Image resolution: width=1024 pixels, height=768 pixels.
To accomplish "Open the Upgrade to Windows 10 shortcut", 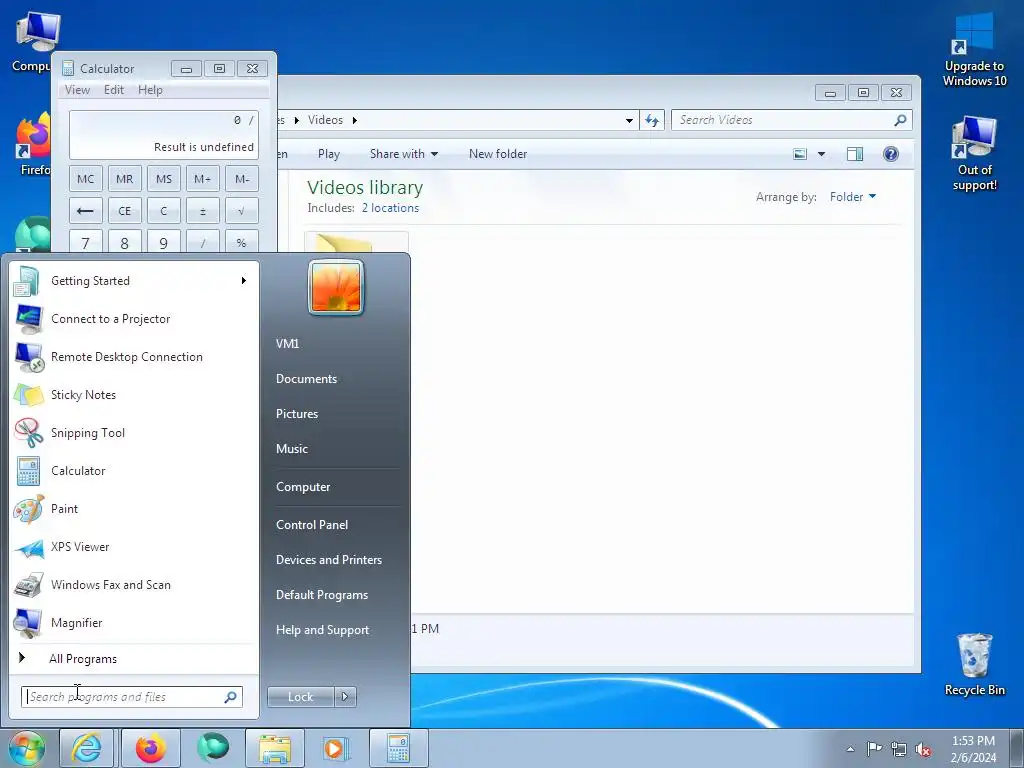I will tap(974, 50).
